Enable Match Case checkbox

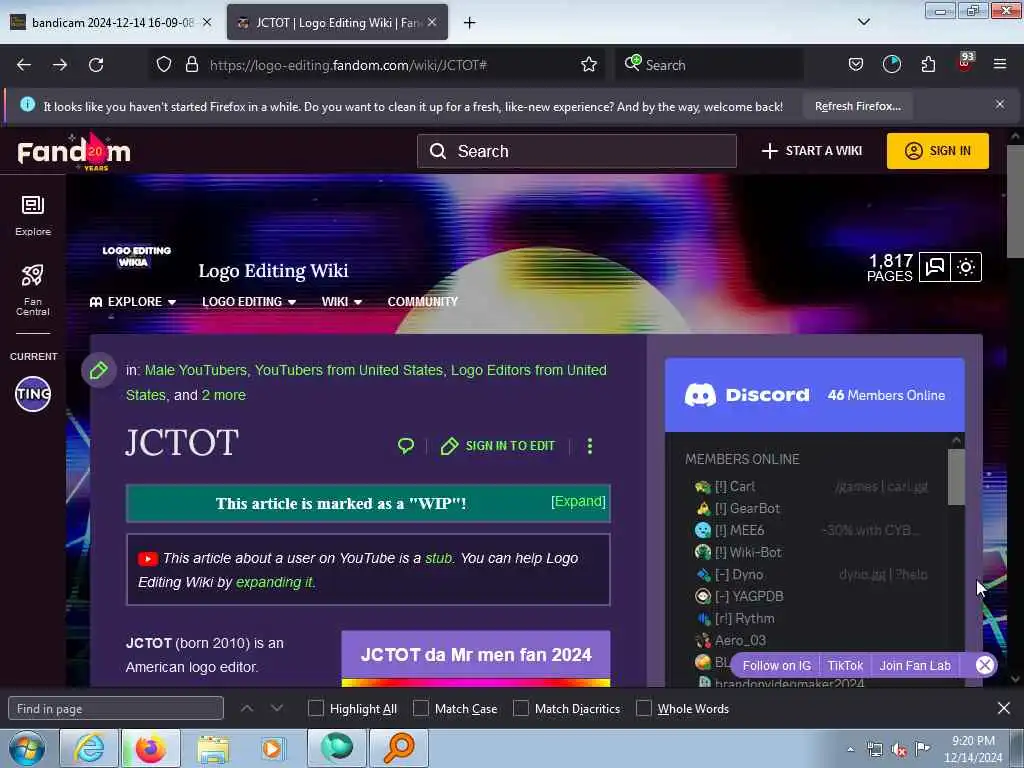pyautogui.click(x=421, y=709)
